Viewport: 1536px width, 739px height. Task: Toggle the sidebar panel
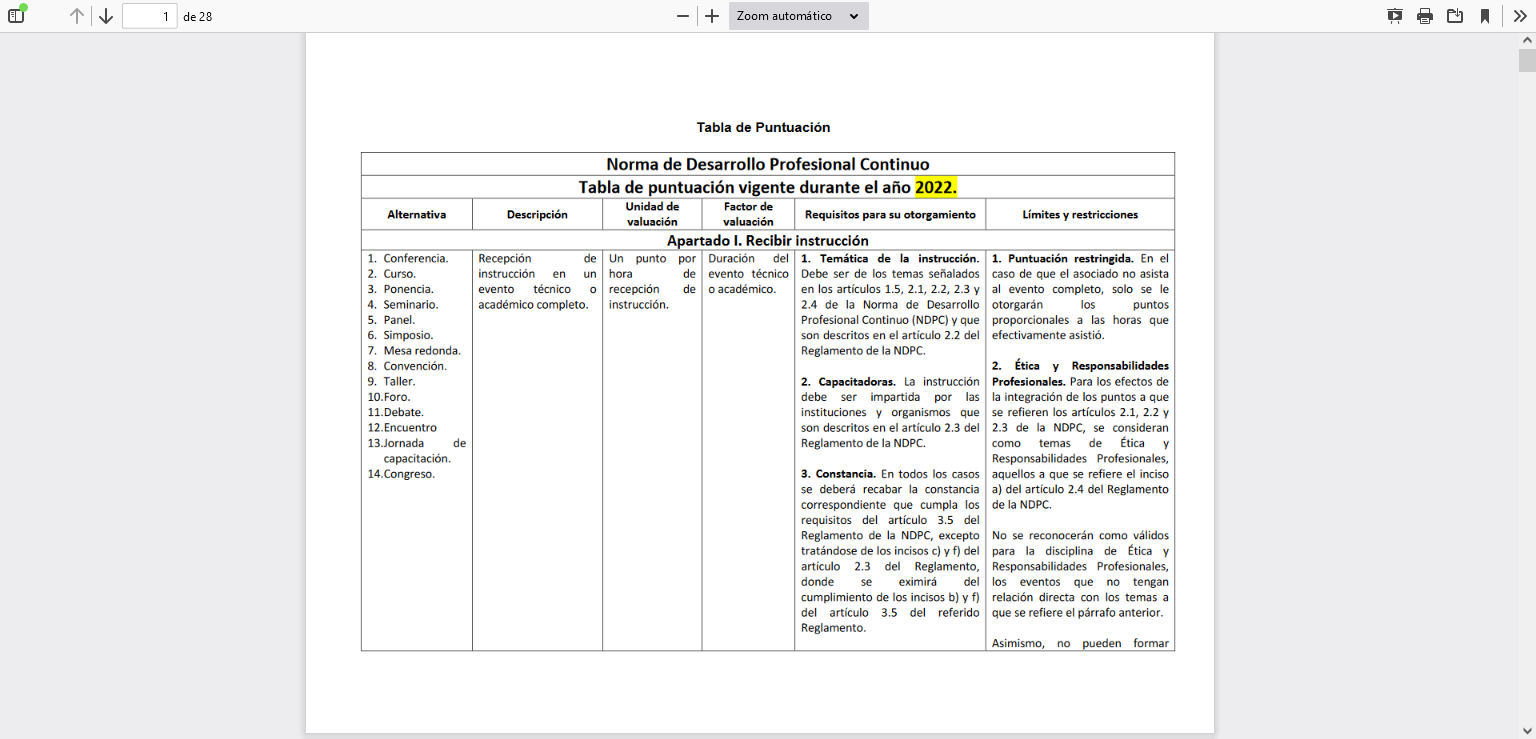pyautogui.click(x=16, y=16)
